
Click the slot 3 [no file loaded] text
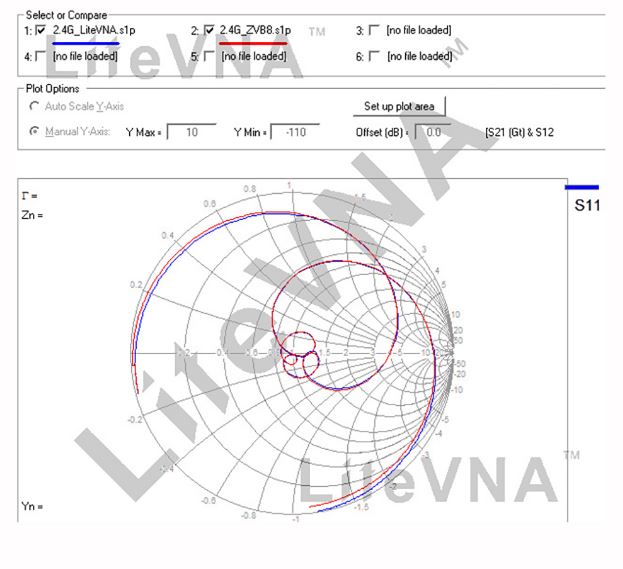point(419,30)
